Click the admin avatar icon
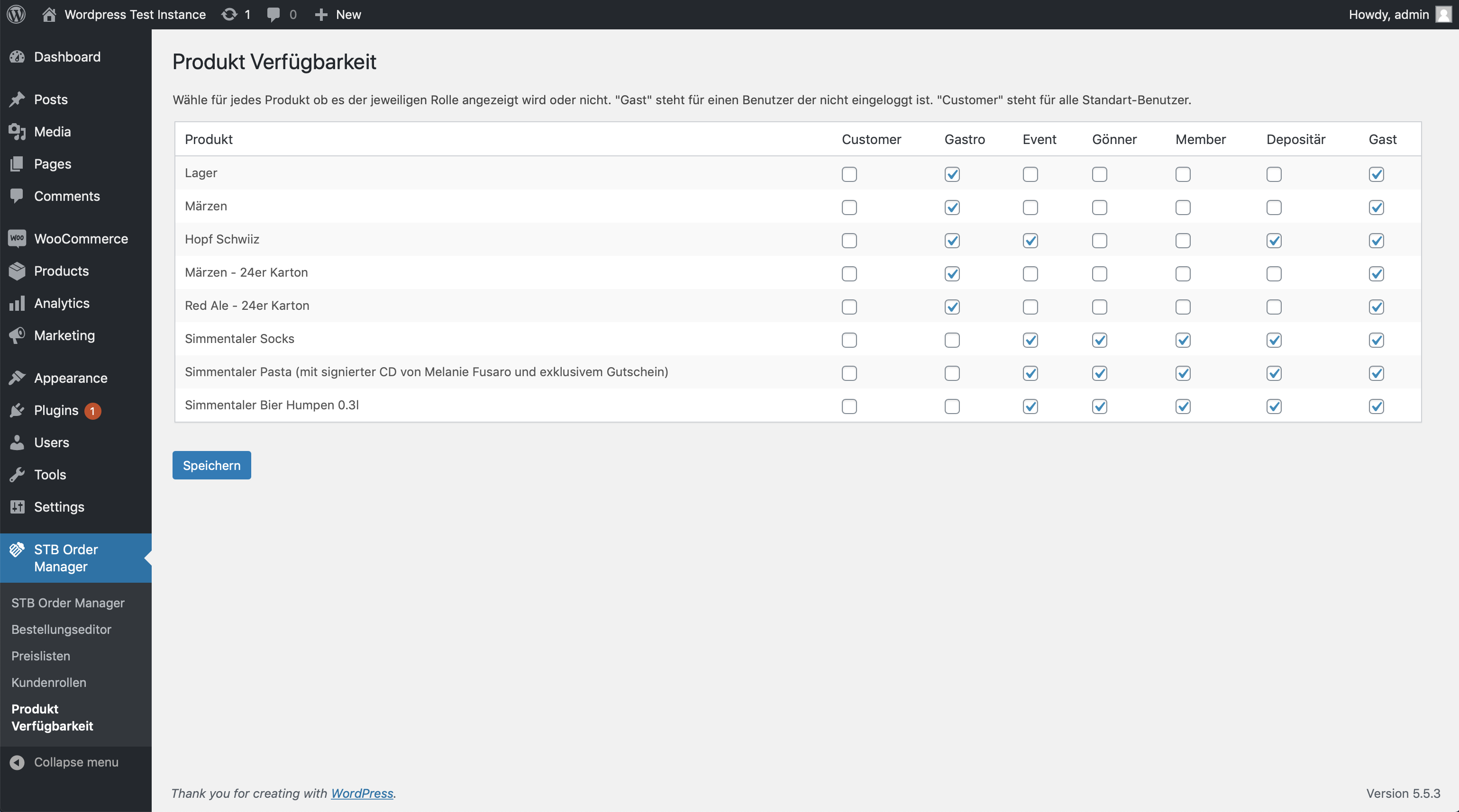This screenshot has height=812, width=1459. (1444, 14)
